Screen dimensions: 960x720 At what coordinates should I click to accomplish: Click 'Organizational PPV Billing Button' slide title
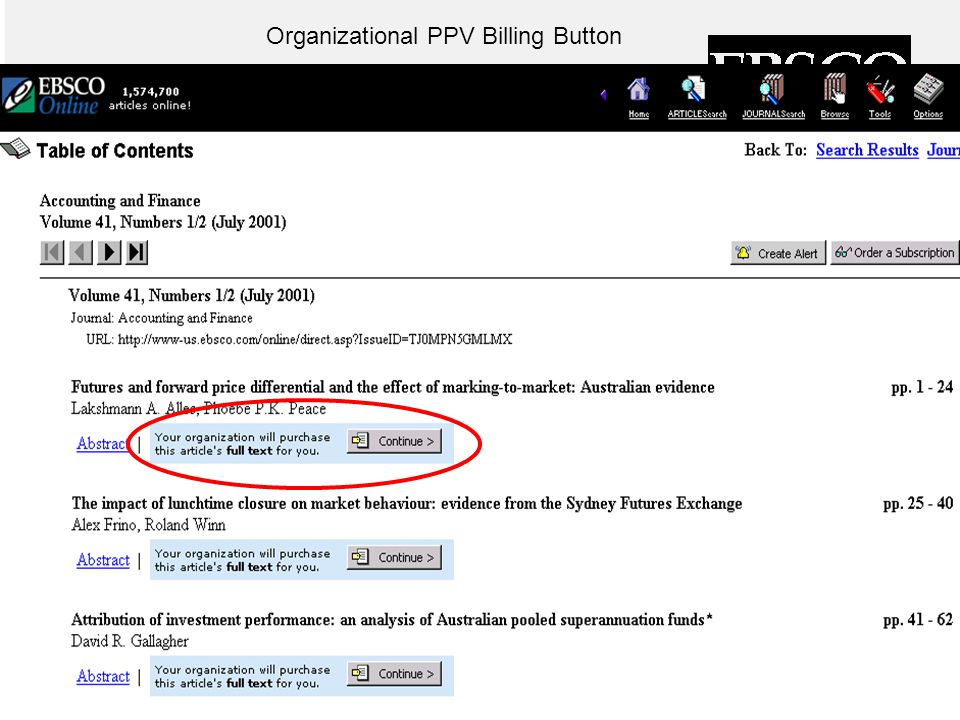(444, 36)
